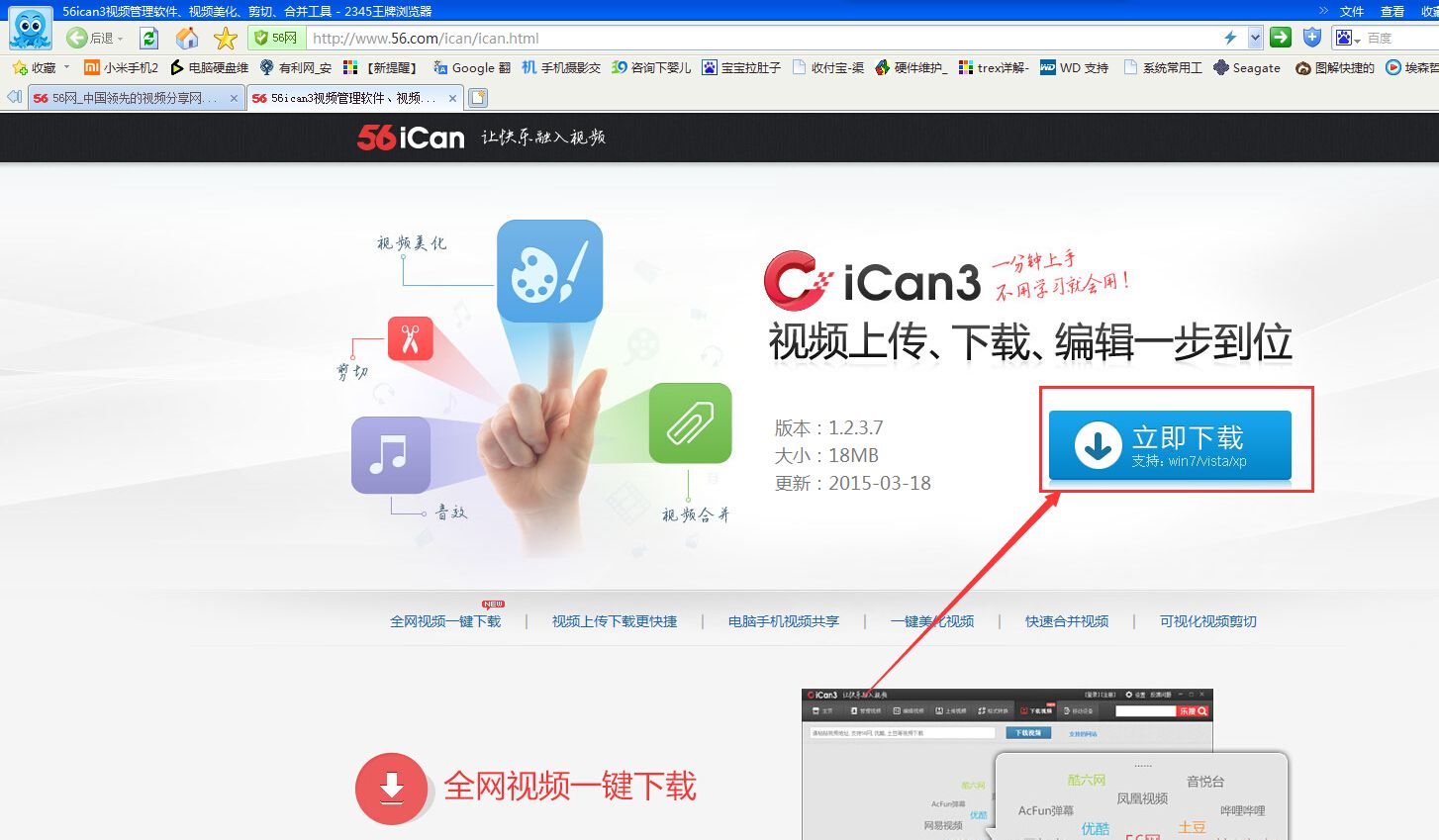1439x840 pixels.
Task: Open the 小米手机2 bookmark
Action: (121, 67)
